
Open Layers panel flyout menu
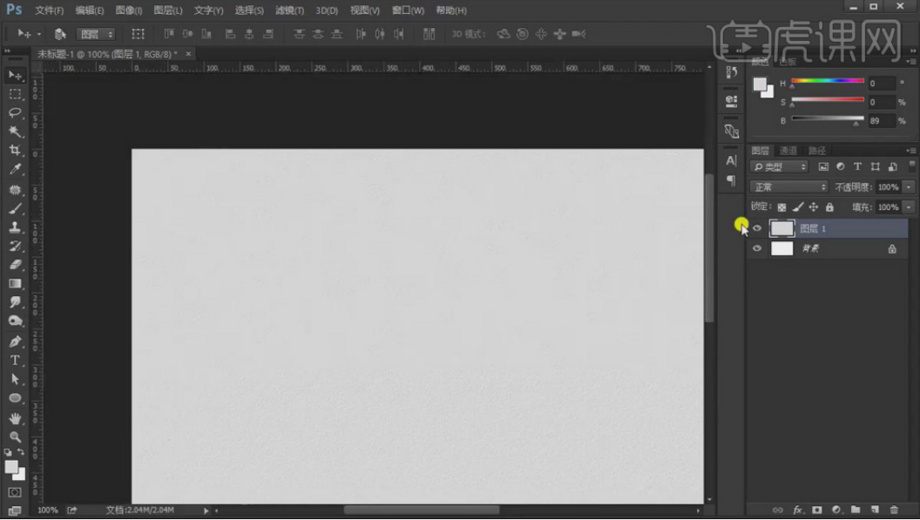tap(911, 151)
